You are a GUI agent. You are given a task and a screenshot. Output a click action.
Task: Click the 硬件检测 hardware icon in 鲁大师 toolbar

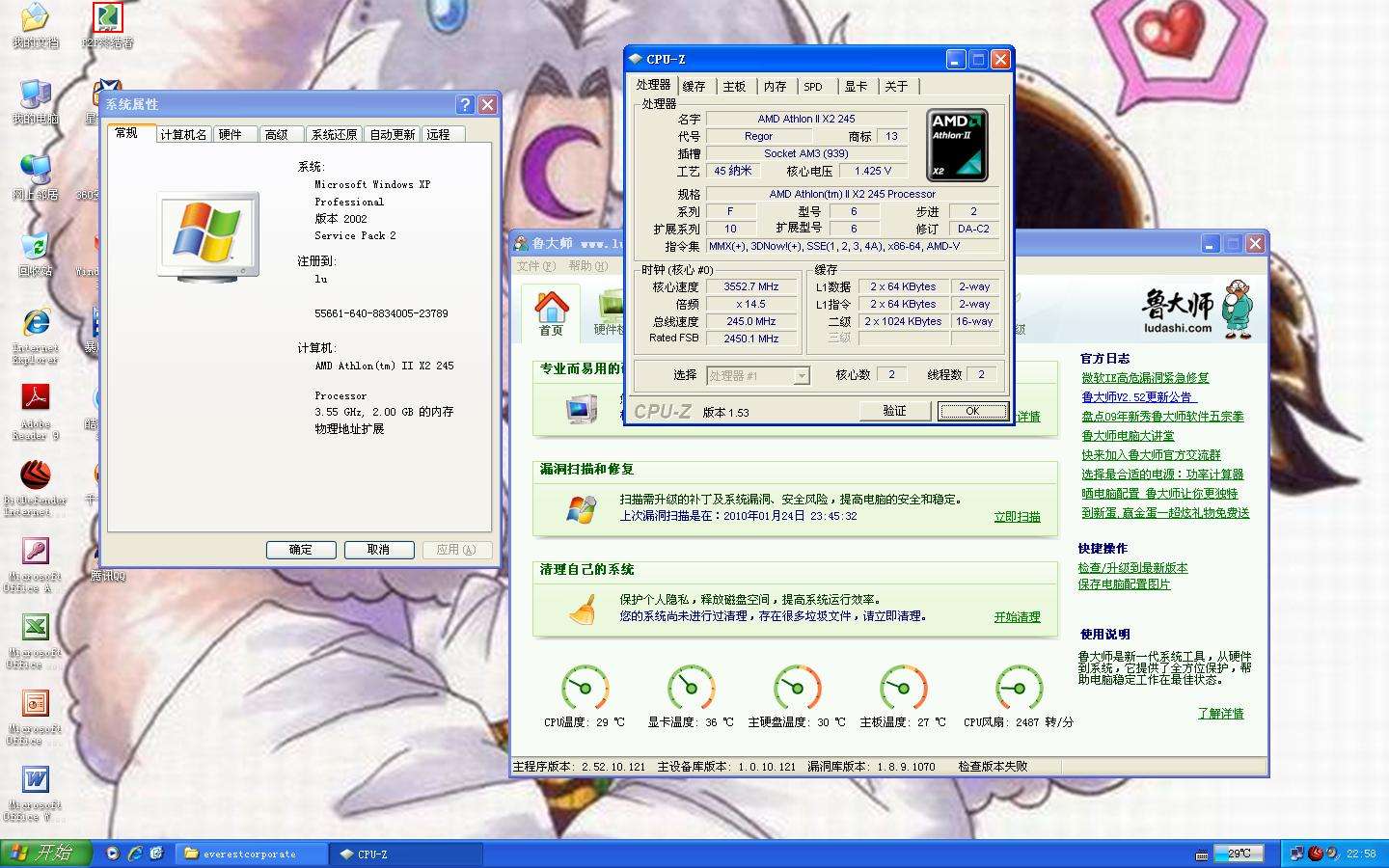pos(612,313)
